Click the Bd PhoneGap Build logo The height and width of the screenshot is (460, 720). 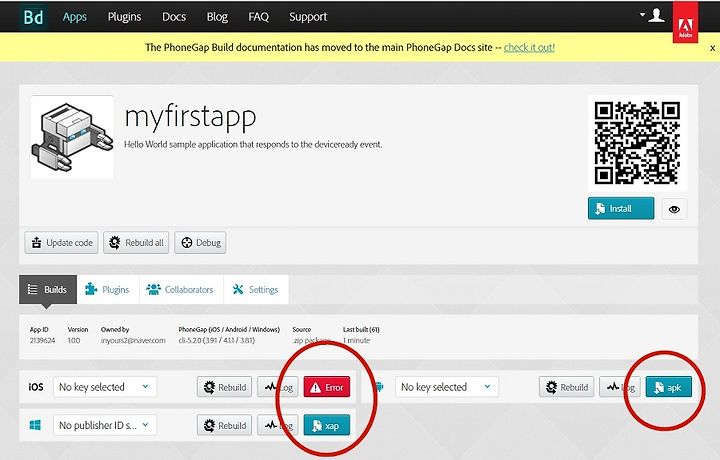pos(33,17)
